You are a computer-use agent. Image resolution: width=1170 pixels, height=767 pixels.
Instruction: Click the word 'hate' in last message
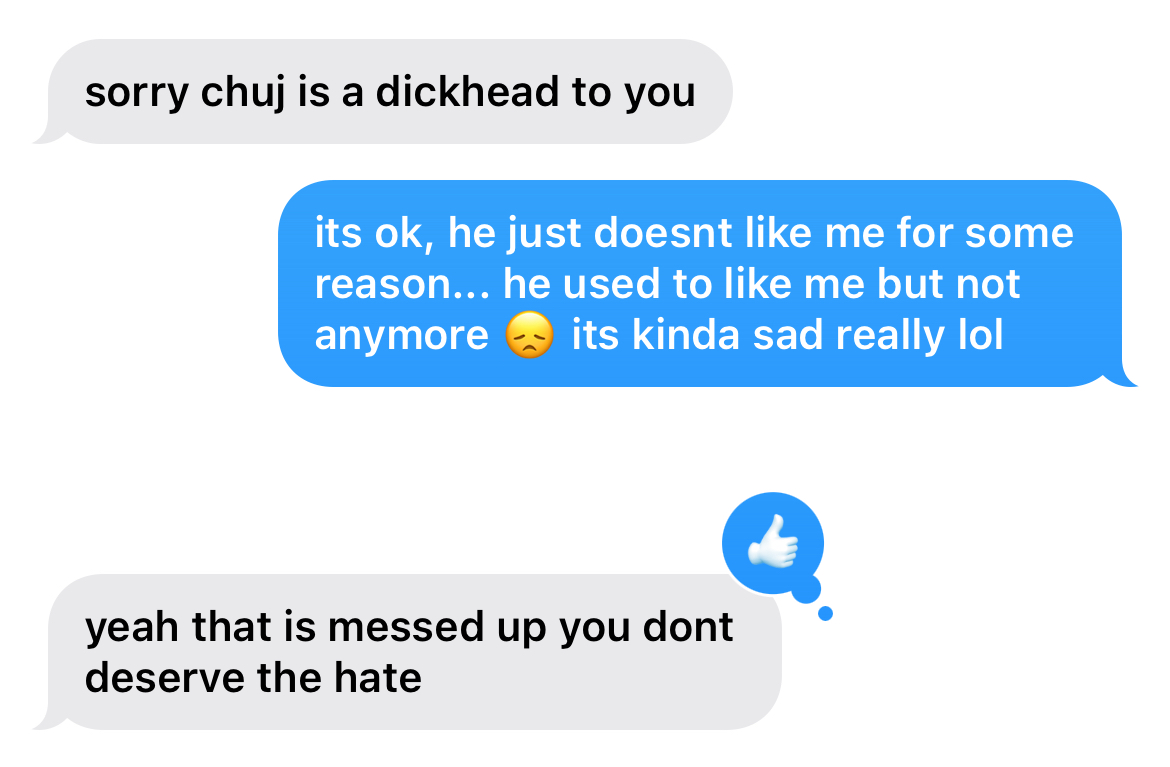coord(378,677)
